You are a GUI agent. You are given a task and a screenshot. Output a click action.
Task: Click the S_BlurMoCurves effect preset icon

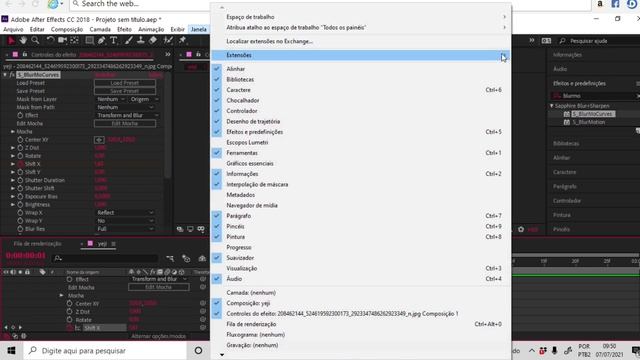[x=567, y=114]
